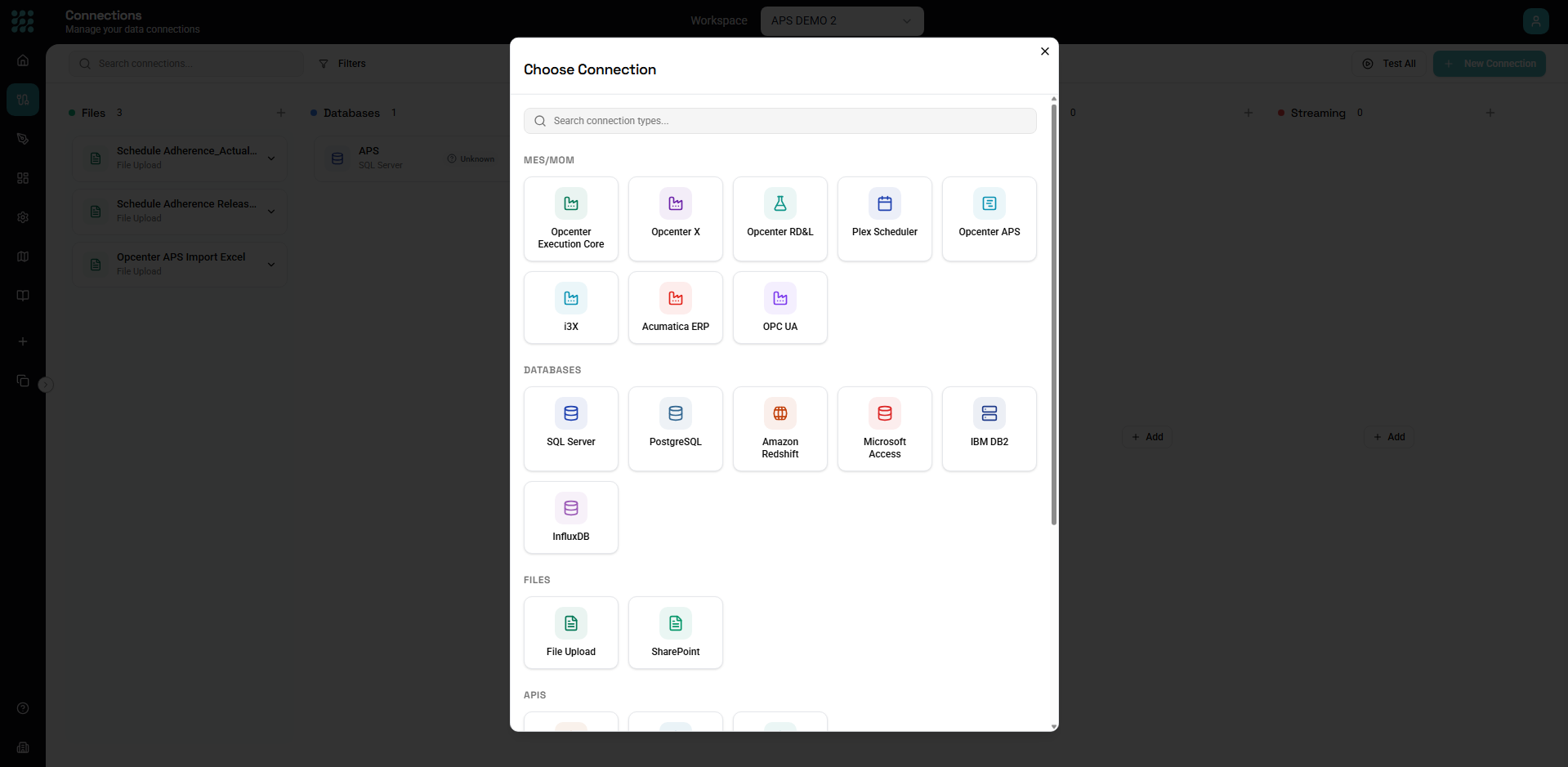The height and width of the screenshot is (767, 1568).
Task: Select the SharePoint file connection
Action: (x=676, y=633)
